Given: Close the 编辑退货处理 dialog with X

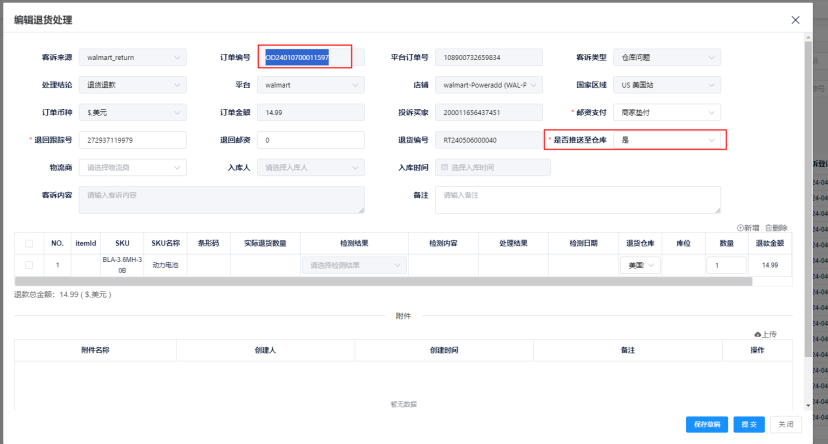Looking at the screenshot, I should point(796,20).
